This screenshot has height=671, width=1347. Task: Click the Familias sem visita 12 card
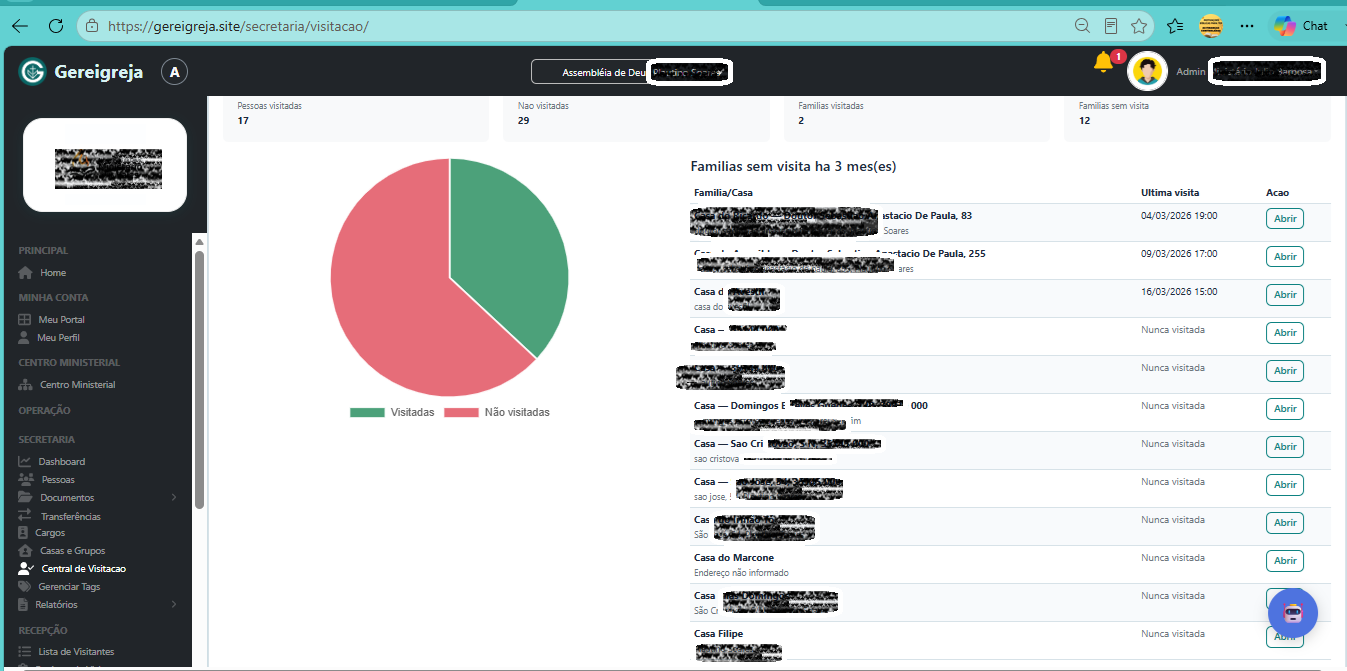click(1197, 117)
